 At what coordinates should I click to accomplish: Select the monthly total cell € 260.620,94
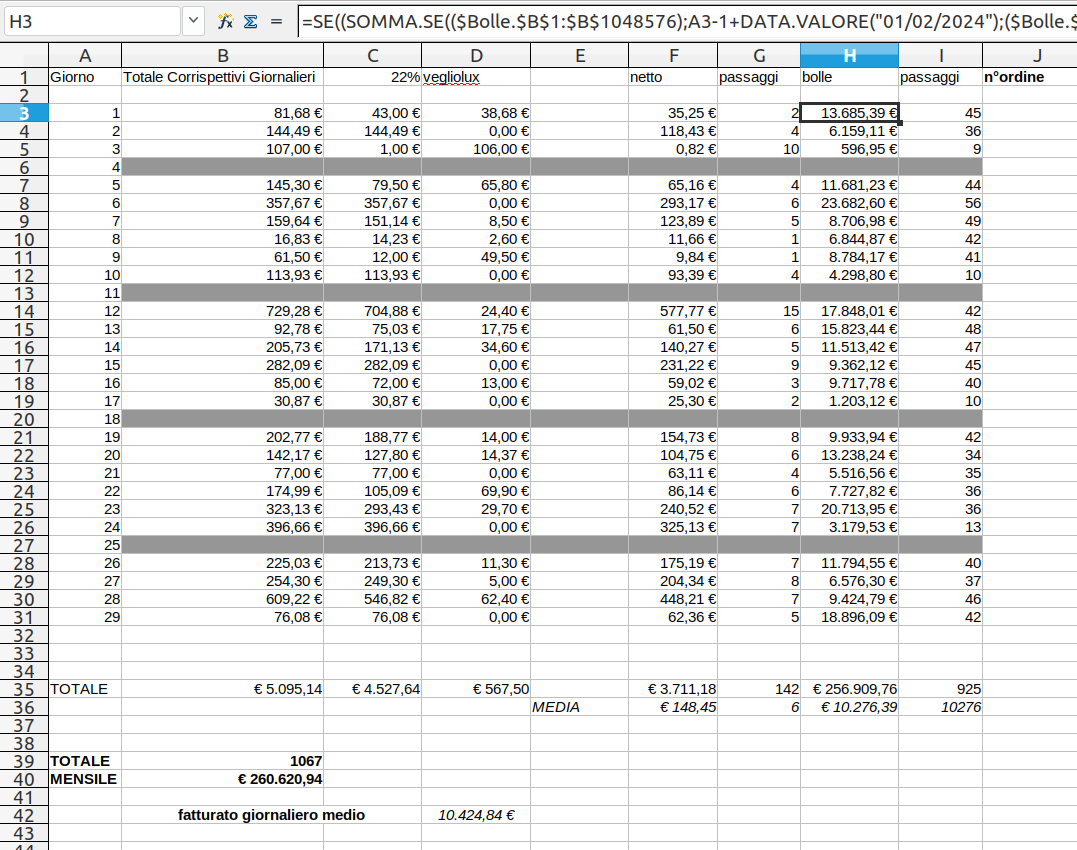coord(222,779)
